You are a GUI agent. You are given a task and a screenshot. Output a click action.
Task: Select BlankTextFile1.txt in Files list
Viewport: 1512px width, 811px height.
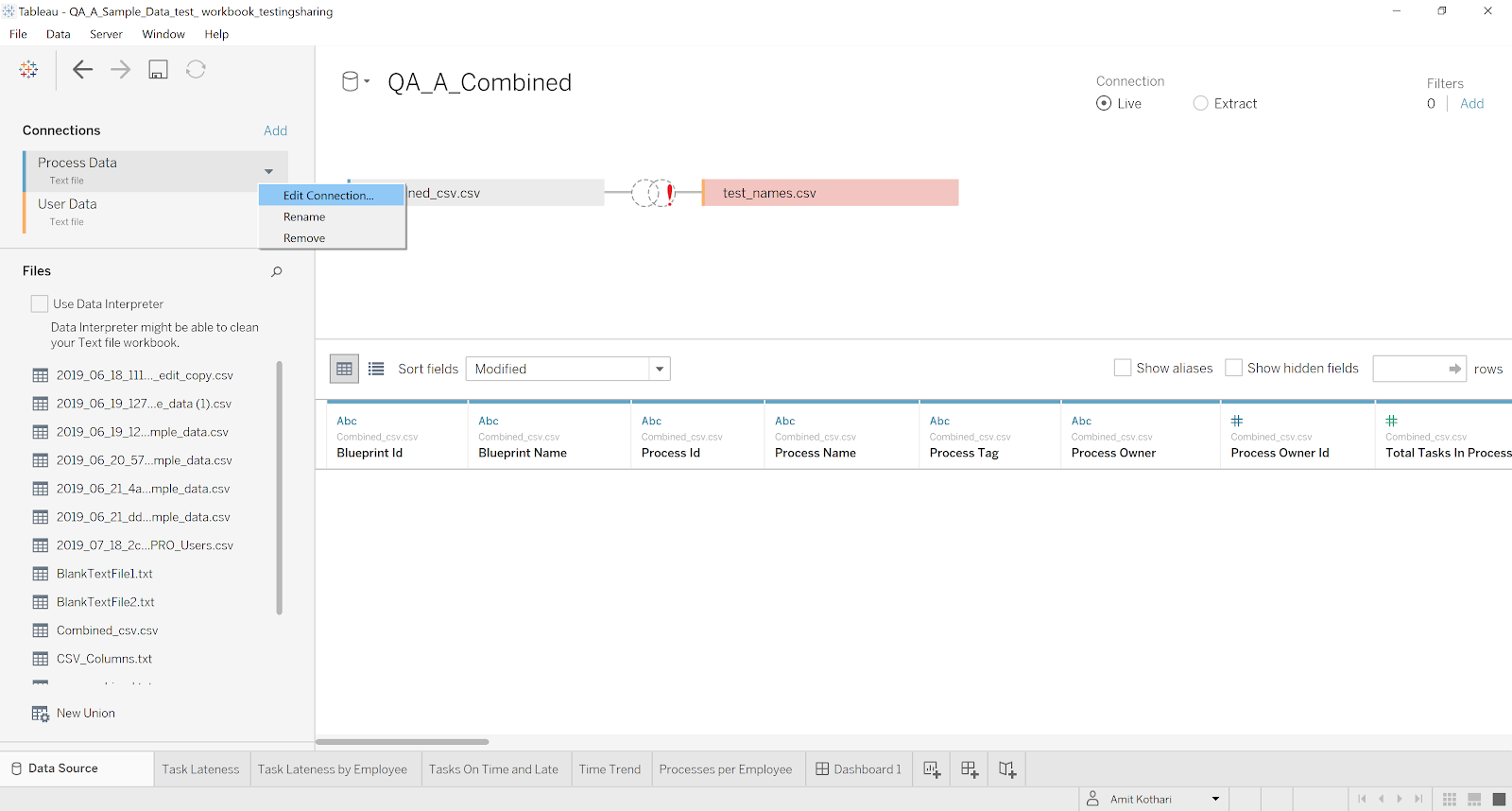pyautogui.click(x=104, y=574)
